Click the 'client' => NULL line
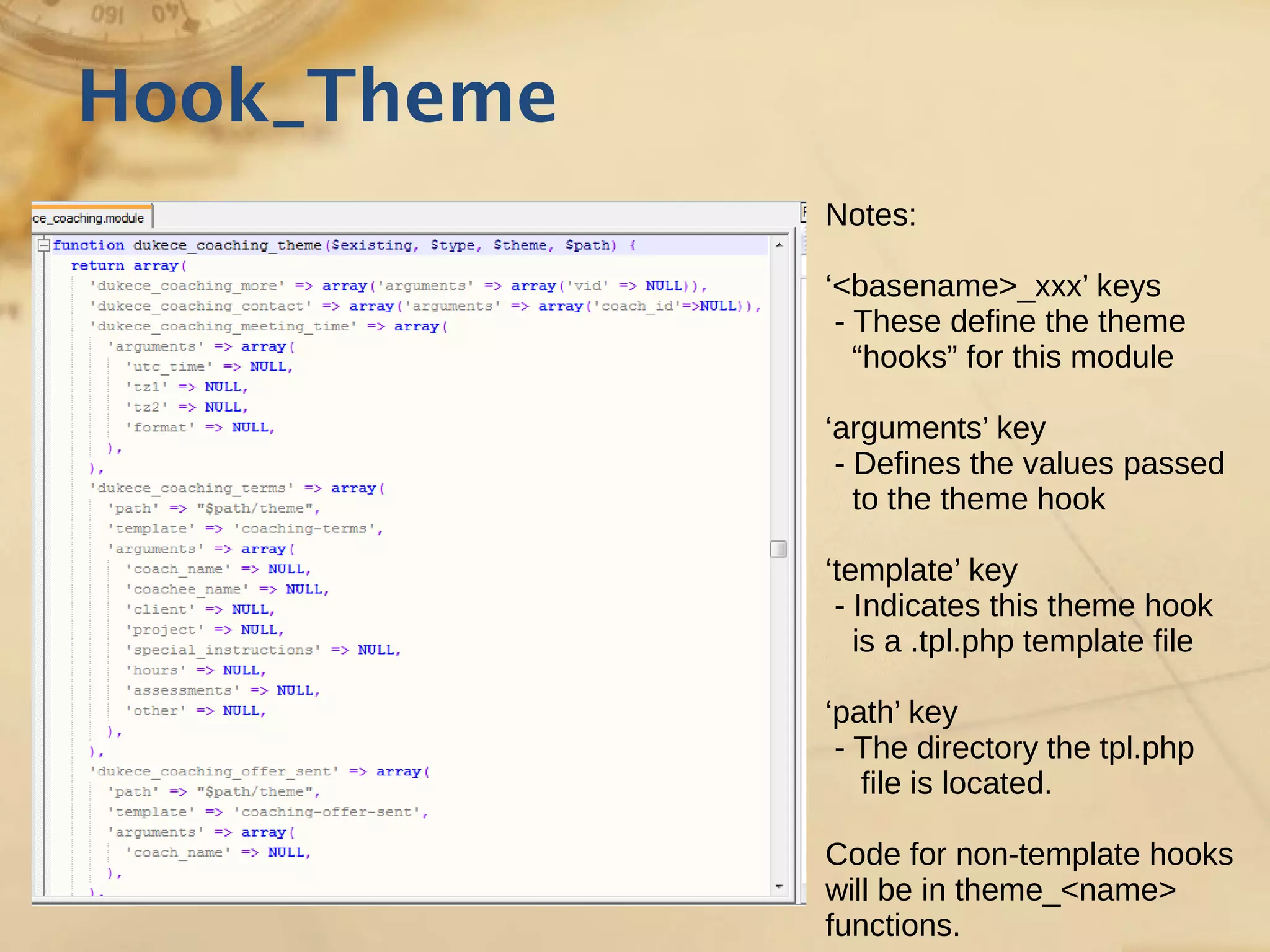 click(x=201, y=610)
